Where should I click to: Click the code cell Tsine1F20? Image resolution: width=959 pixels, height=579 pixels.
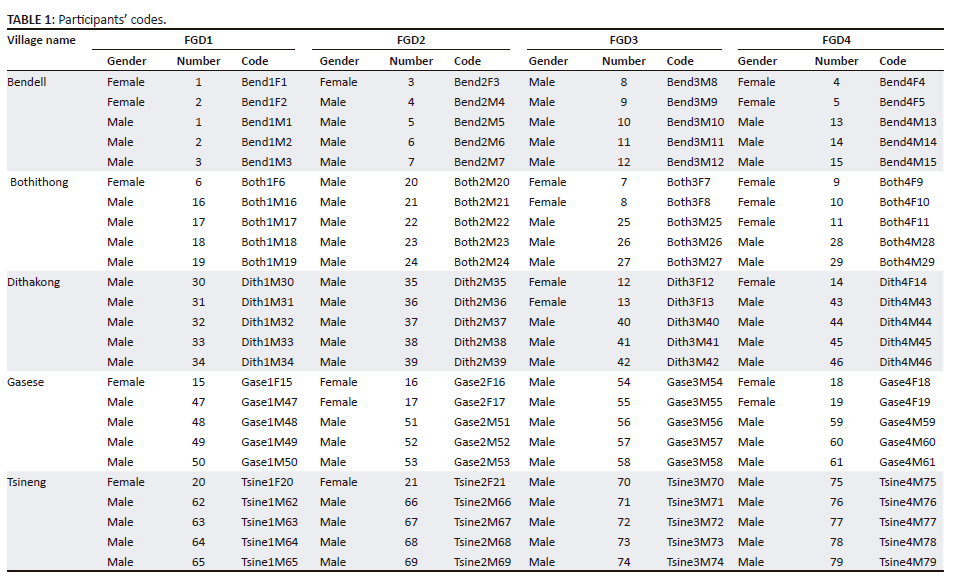tap(267, 482)
